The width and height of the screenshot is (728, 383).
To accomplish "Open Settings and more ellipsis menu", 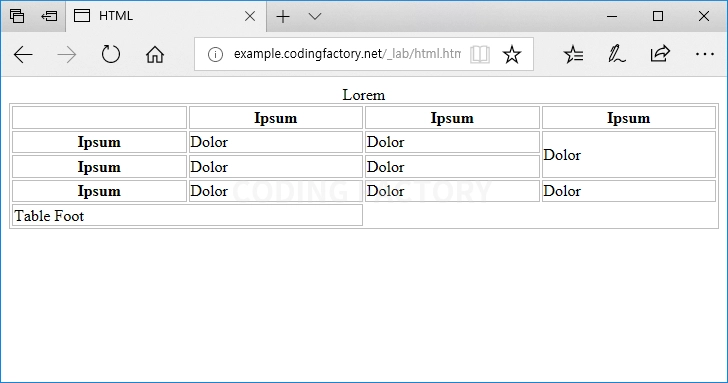I will [x=704, y=54].
